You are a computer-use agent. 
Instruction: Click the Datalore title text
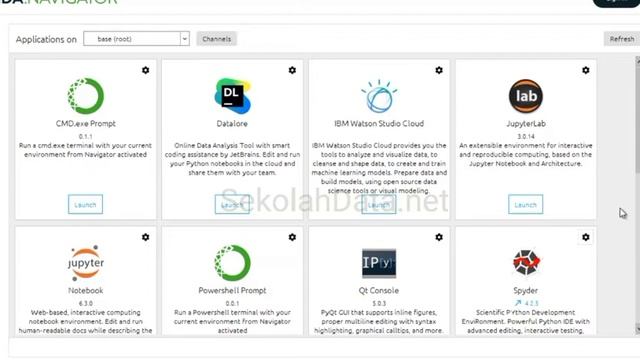coord(232,124)
